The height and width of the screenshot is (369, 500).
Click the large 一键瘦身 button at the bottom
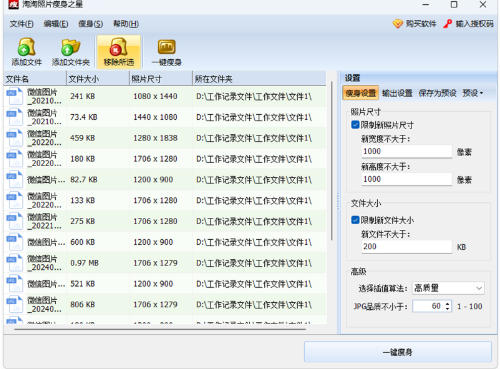(398, 352)
